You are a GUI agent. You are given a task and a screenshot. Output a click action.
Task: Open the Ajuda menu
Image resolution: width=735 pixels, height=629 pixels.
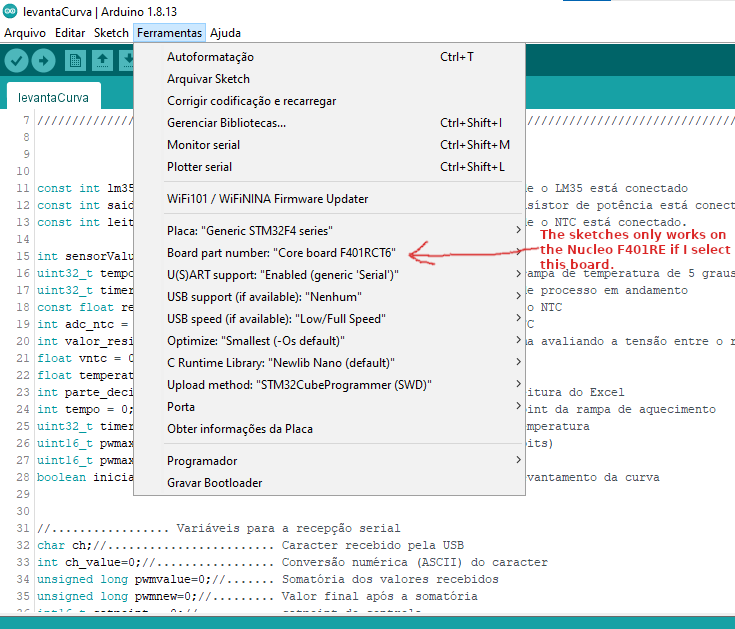pos(225,33)
